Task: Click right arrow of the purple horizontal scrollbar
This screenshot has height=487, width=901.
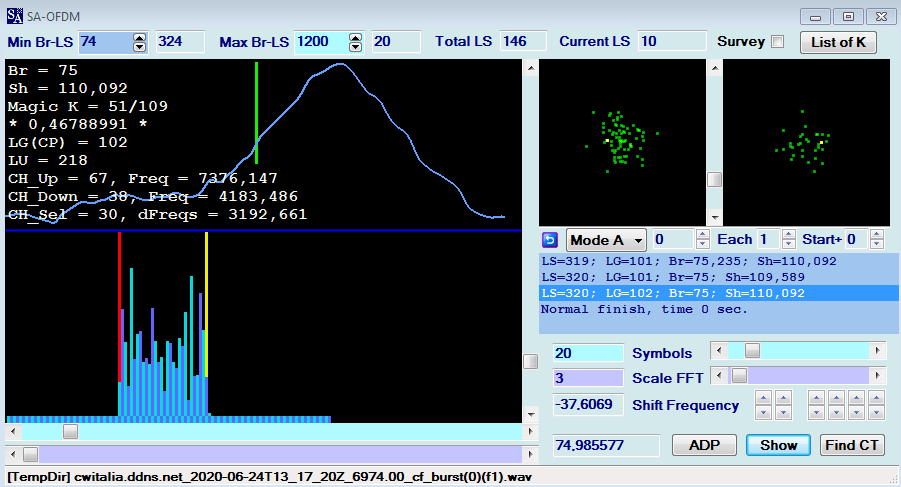Action: [530, 454]
